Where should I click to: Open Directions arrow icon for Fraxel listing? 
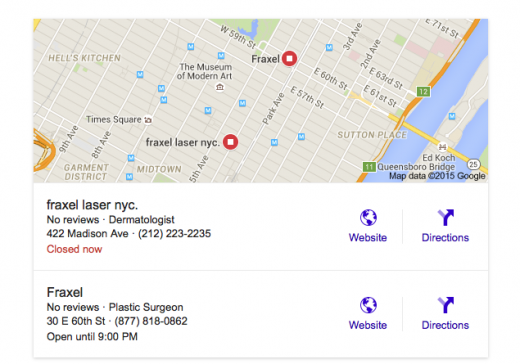pyautogui.click(x=446, y=305)
